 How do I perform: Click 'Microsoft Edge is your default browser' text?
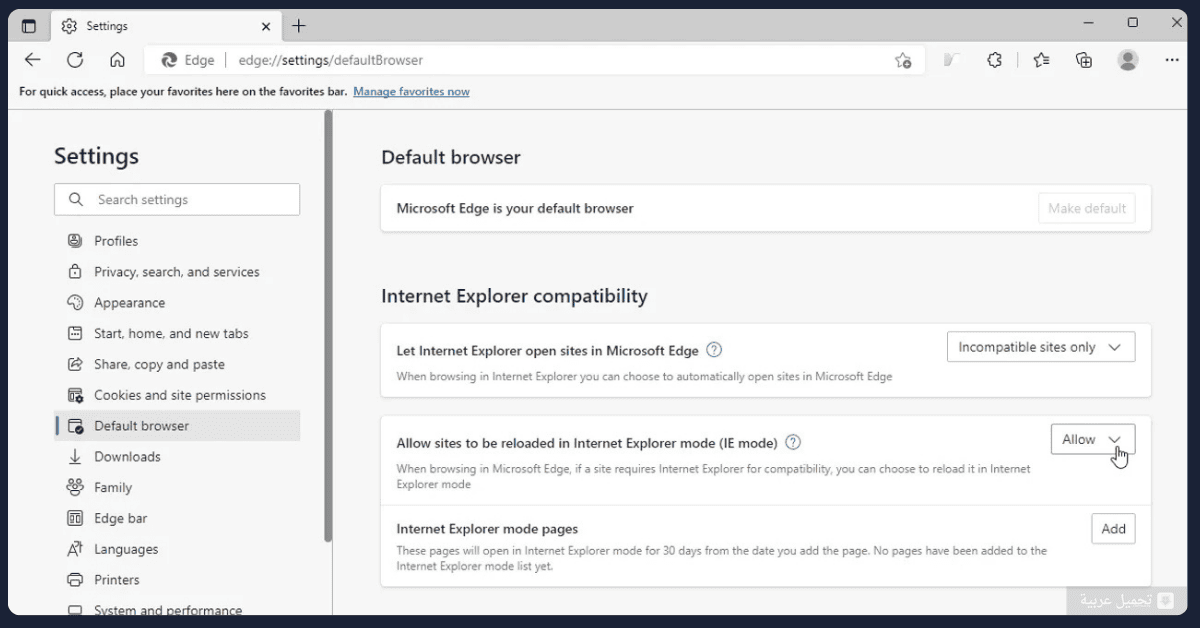pyautogui.click(x=515, y=208)
